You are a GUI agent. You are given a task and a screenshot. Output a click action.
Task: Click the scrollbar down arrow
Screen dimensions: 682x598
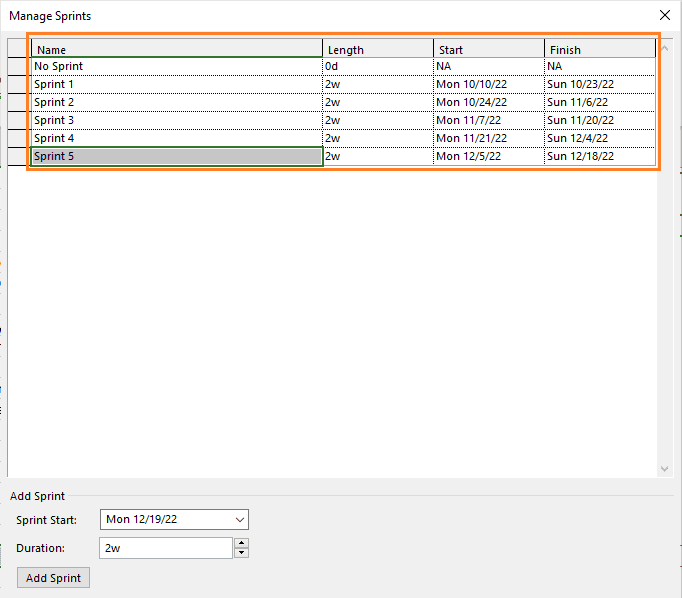point(665,468)
